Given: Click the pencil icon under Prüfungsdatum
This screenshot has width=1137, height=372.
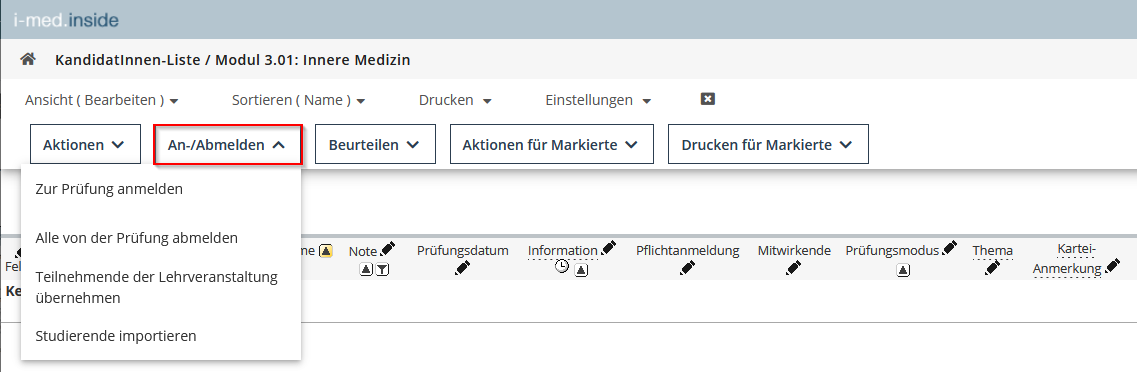Looking at the screenshot, I should [463, 269].
